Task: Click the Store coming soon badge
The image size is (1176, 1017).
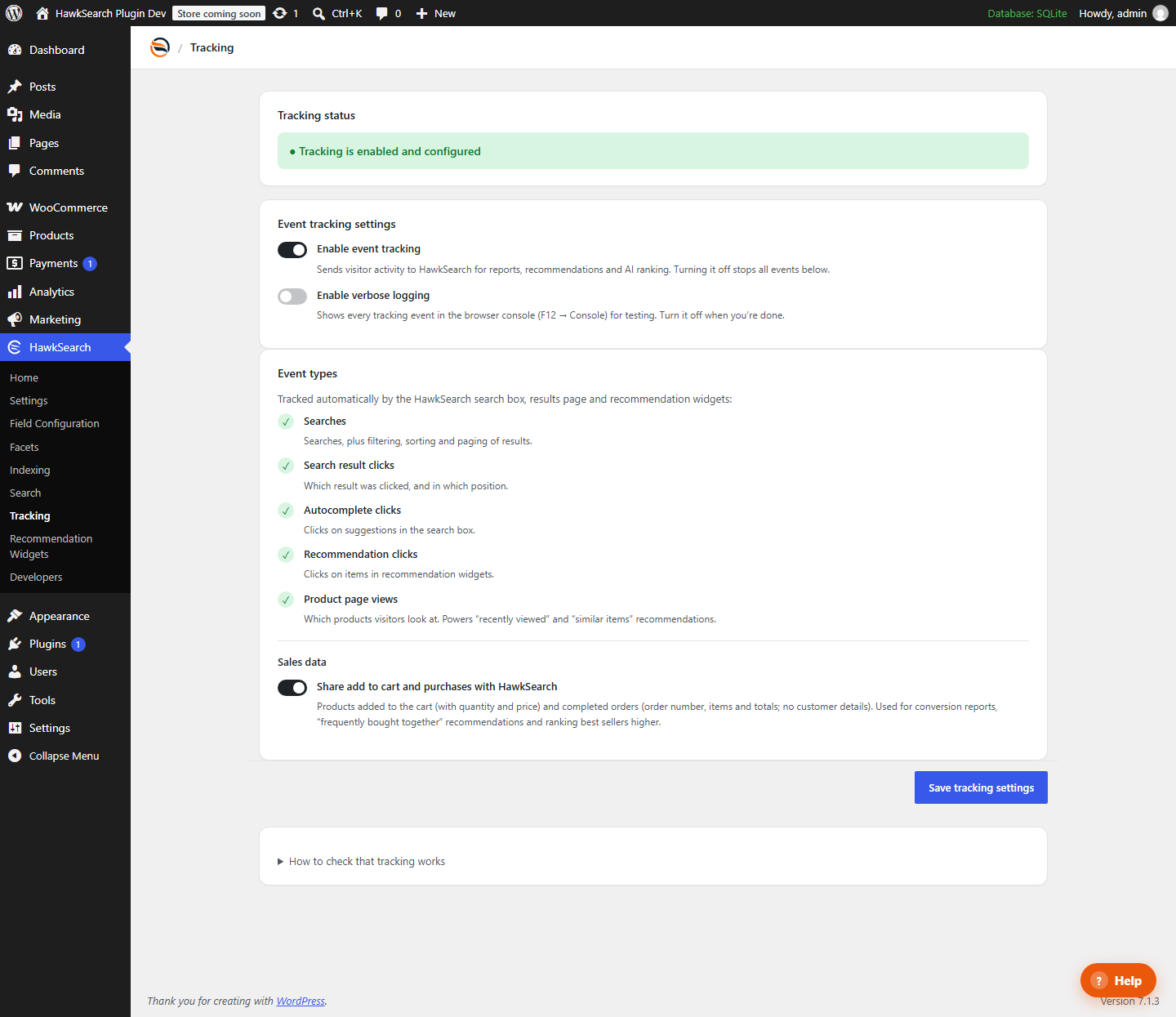Action: (219, 13)
